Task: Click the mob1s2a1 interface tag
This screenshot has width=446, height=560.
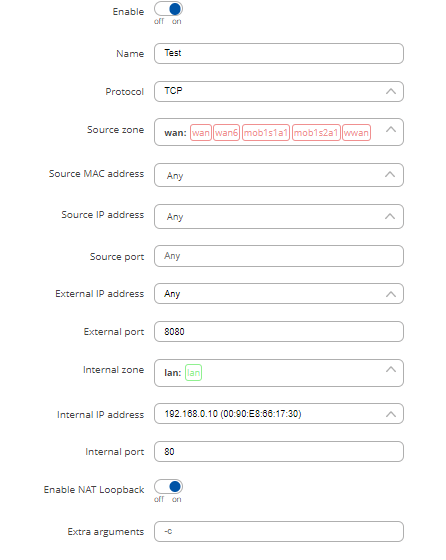Action: tap(316, 133)
